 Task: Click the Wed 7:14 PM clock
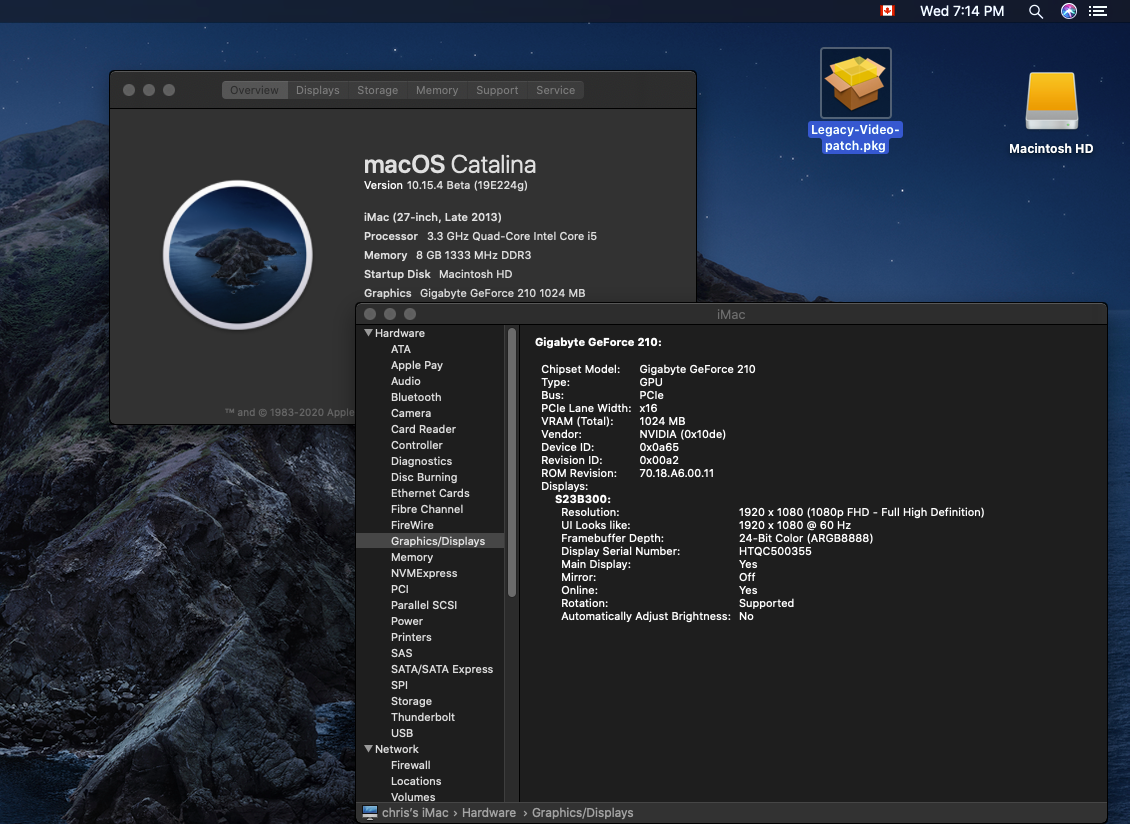(x=961, y=11)
